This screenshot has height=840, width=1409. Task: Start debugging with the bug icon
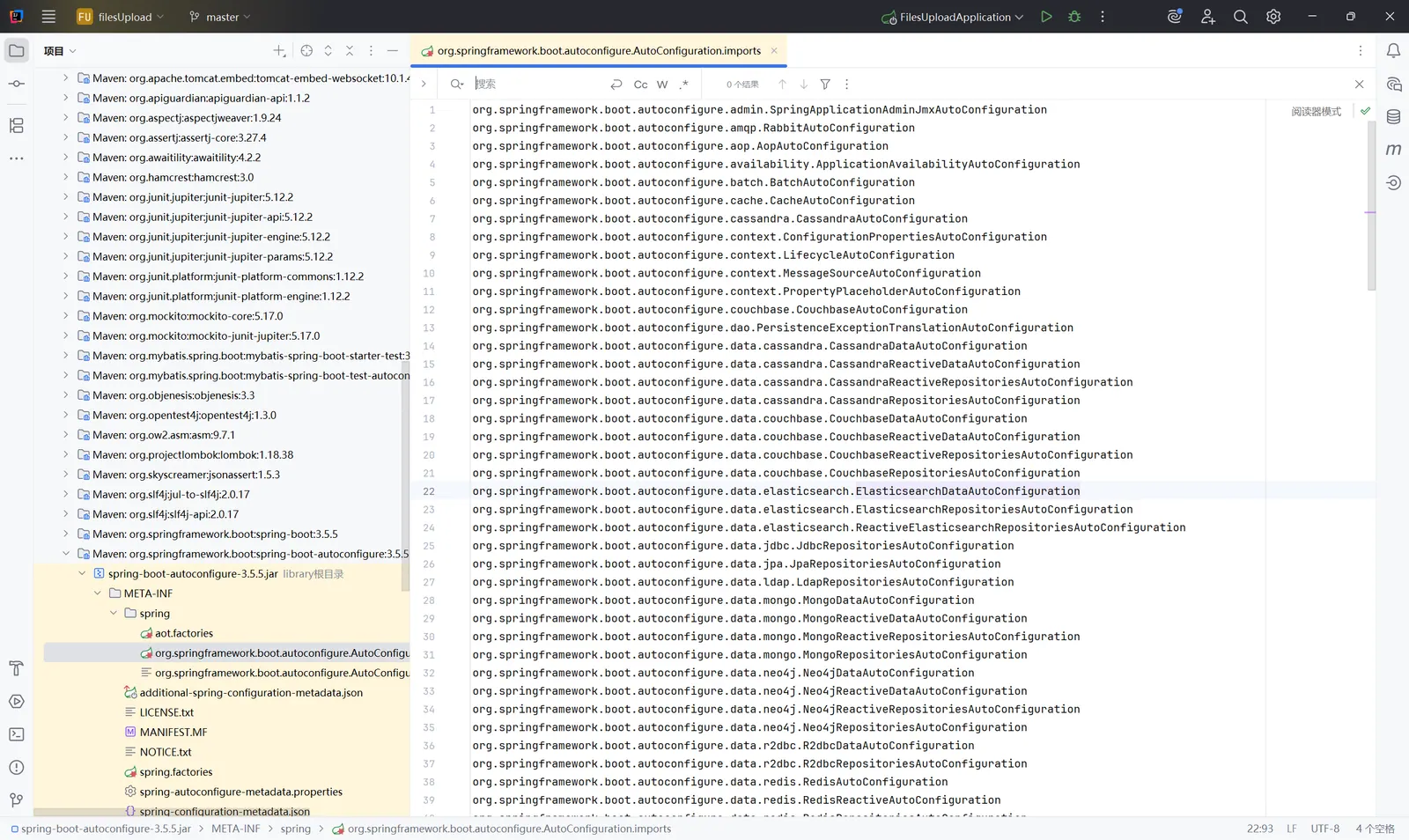[x=1074, y=17]
